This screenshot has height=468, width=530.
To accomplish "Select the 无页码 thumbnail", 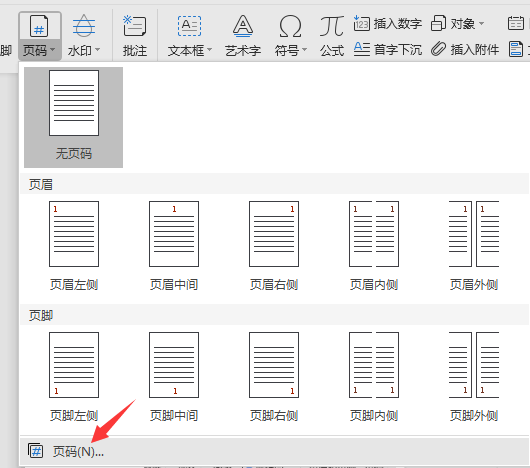I will (74, 117).
